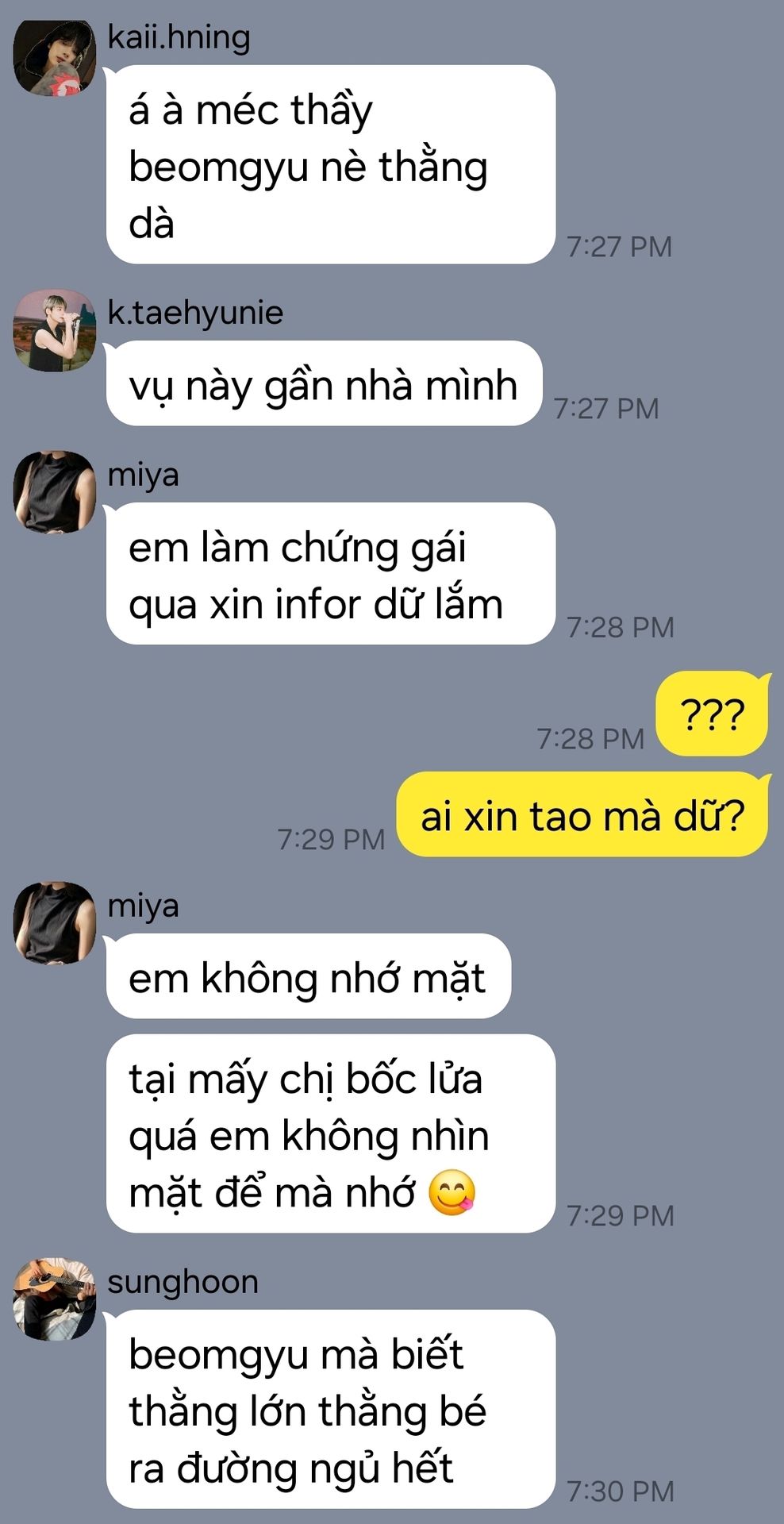Screen dimensions: 784x1524
Task: Select the yellow '???' message bubble
Action: [712, 714]
